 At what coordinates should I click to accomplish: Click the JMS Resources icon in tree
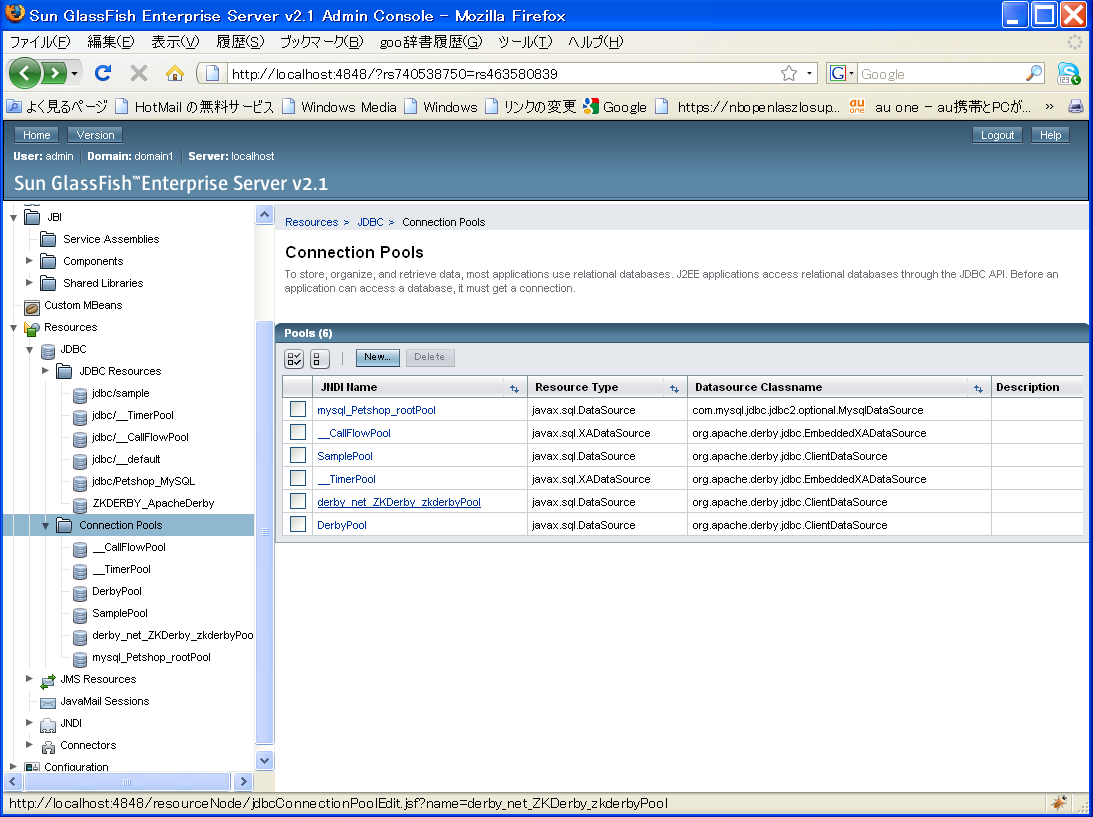[48, 680]
